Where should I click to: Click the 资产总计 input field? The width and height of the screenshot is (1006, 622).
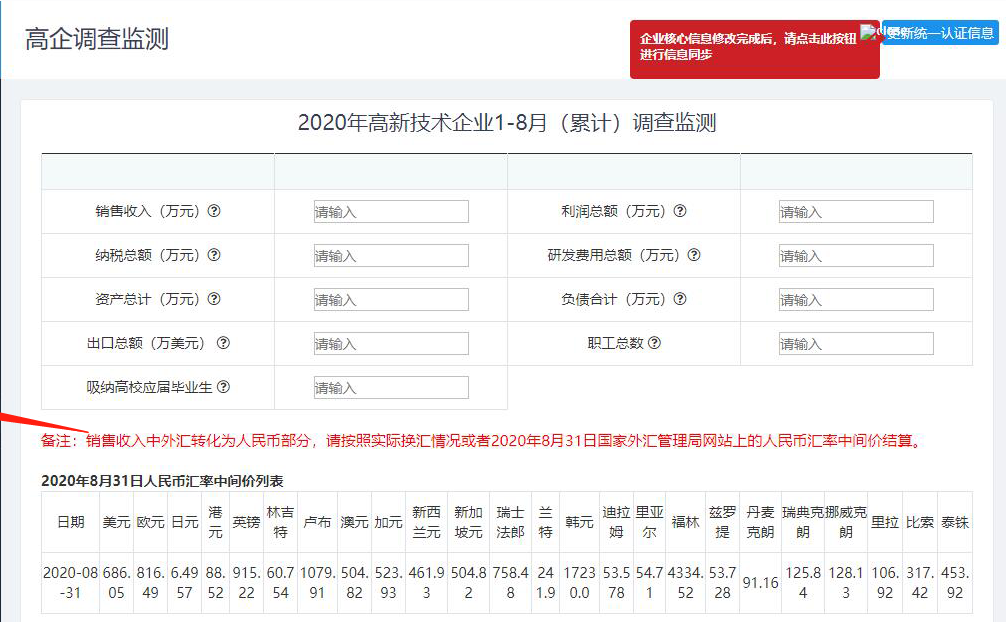click(x=391, y=300)
